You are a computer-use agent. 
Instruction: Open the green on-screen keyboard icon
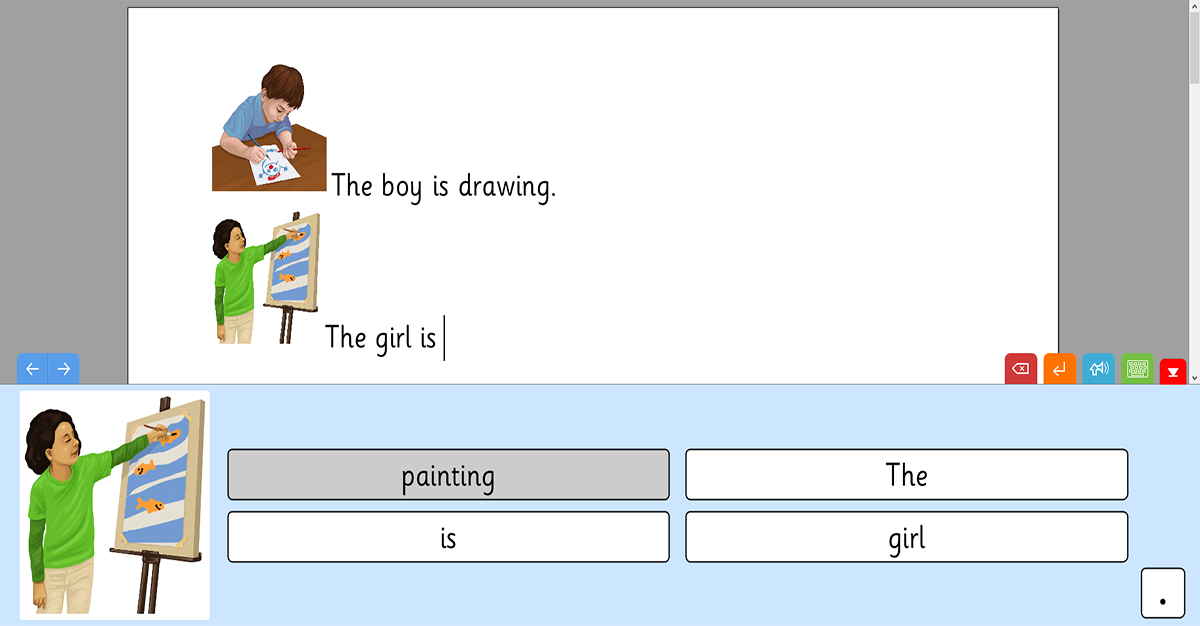coord(1137,369)
